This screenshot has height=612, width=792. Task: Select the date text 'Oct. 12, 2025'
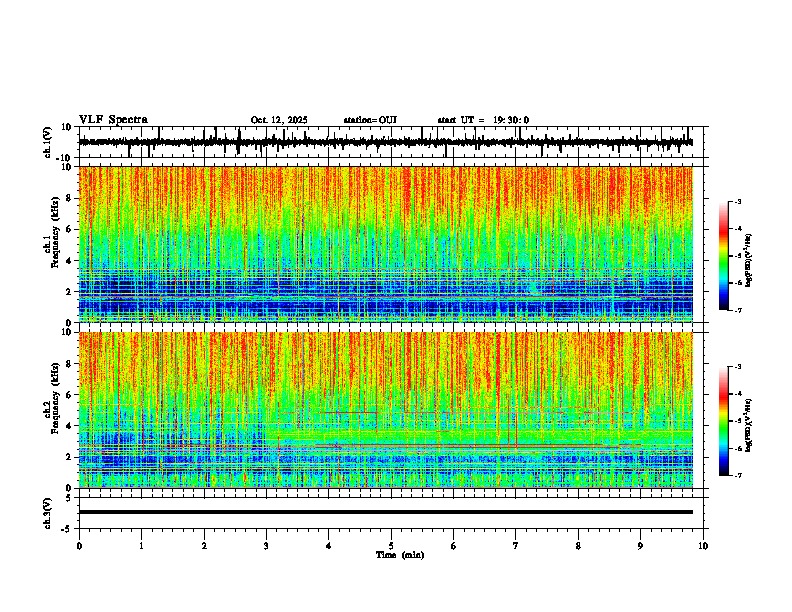(279, 120)
